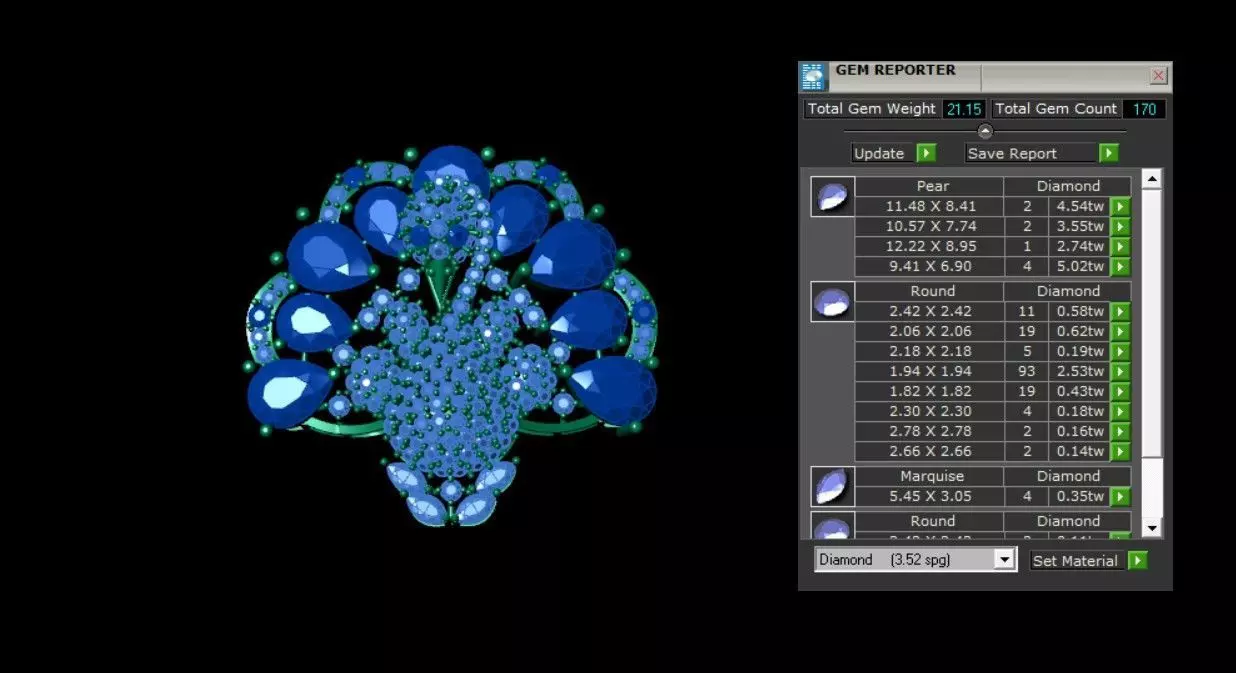
Task: Click the gem list scrollbar down arrow
Action: (x=1152, y=527)
